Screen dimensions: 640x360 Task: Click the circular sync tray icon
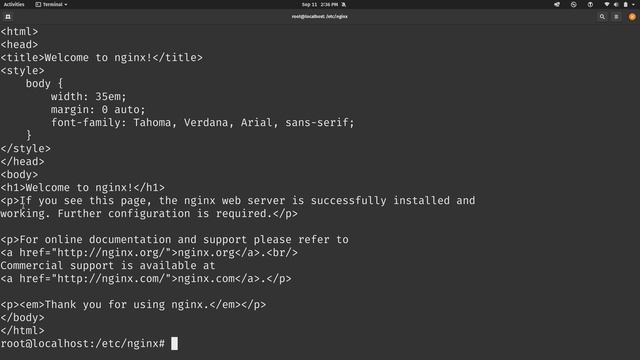573,4
